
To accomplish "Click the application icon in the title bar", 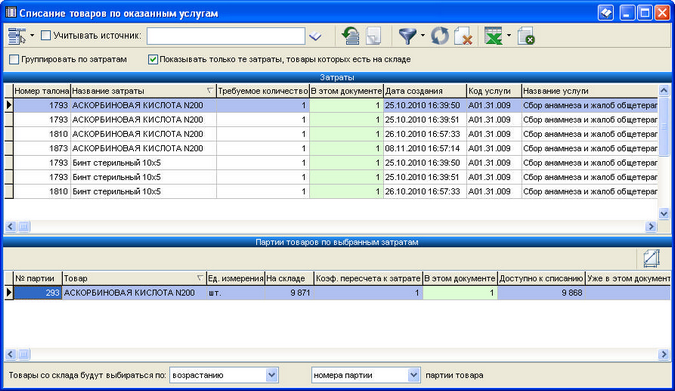I will pos(11,12).
